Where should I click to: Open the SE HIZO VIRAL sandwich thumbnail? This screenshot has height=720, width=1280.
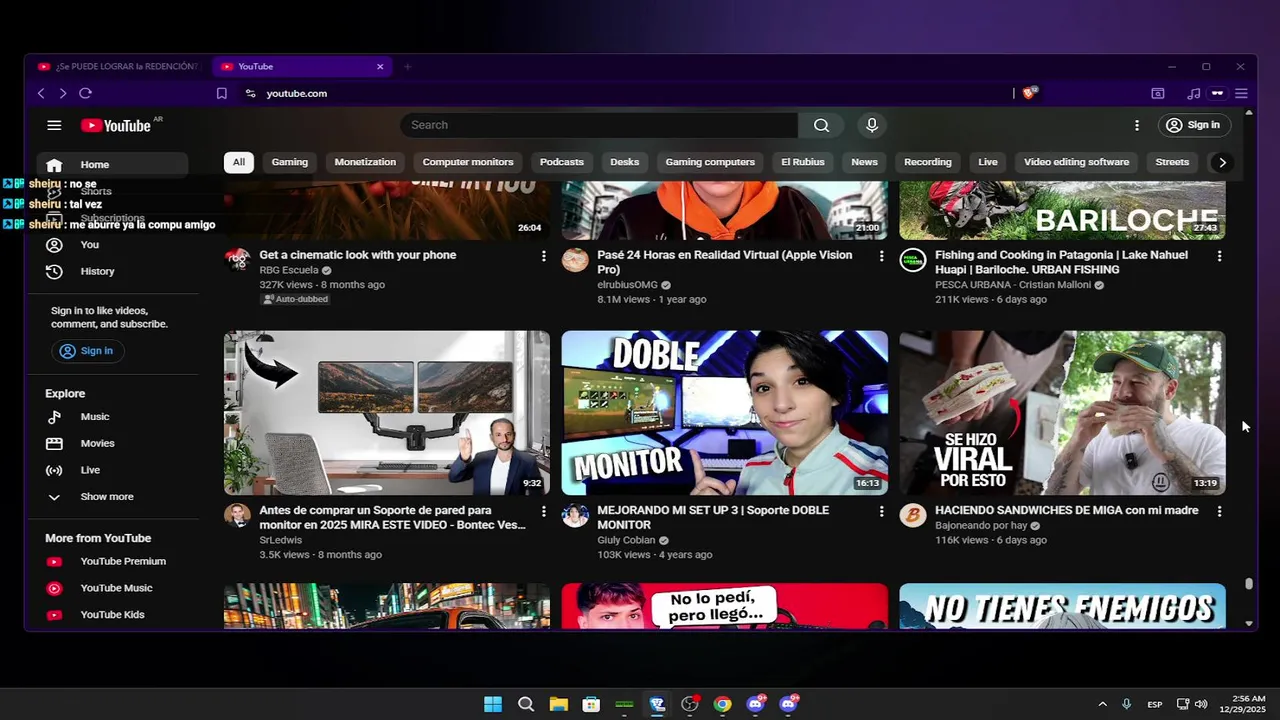tap(1062, 413)
